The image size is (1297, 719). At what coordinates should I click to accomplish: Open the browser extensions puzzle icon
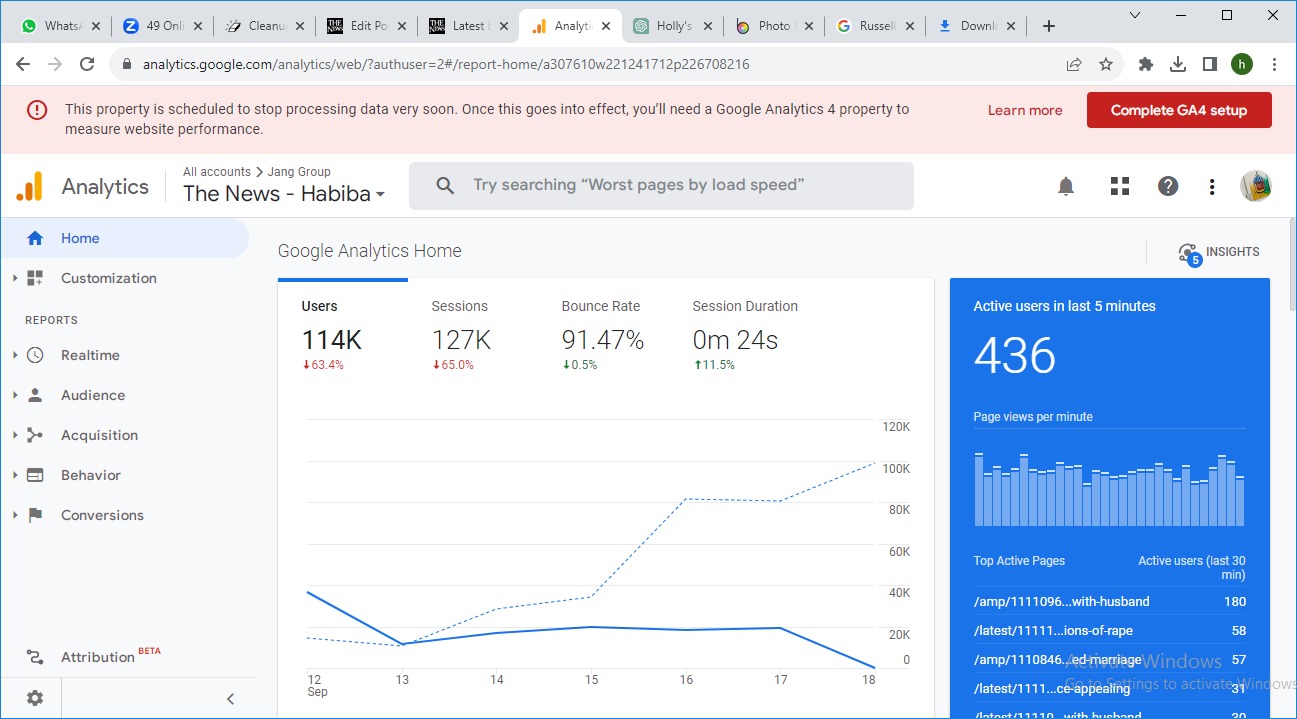(1146, 64)
